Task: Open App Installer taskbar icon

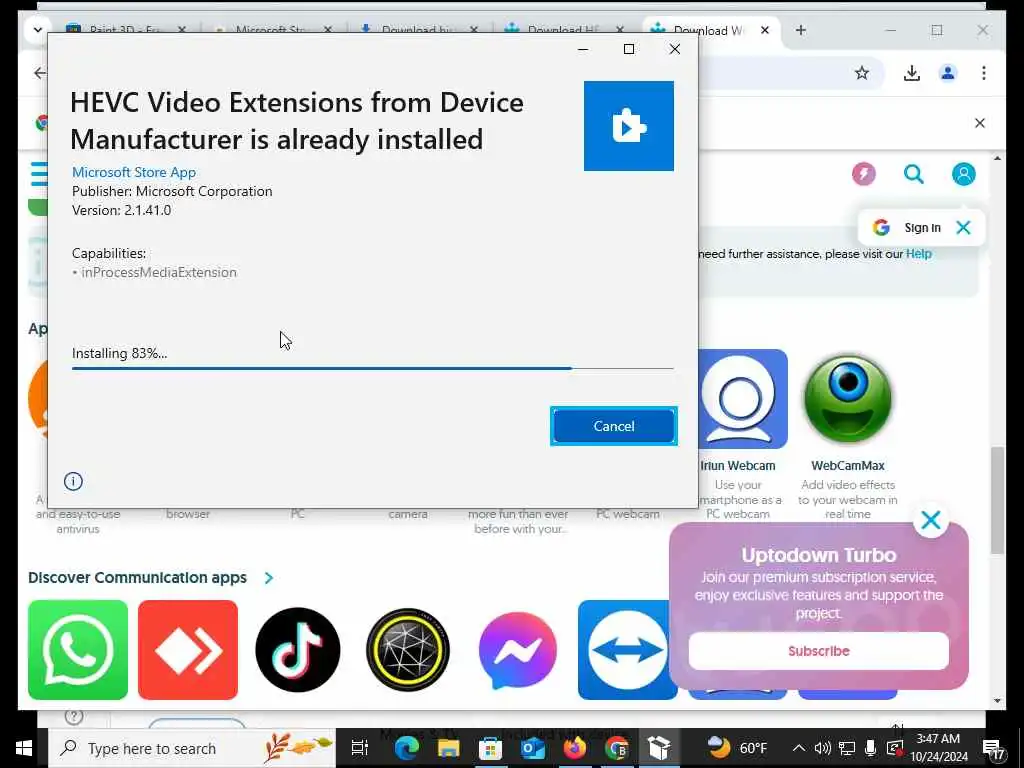Action: 659,748
